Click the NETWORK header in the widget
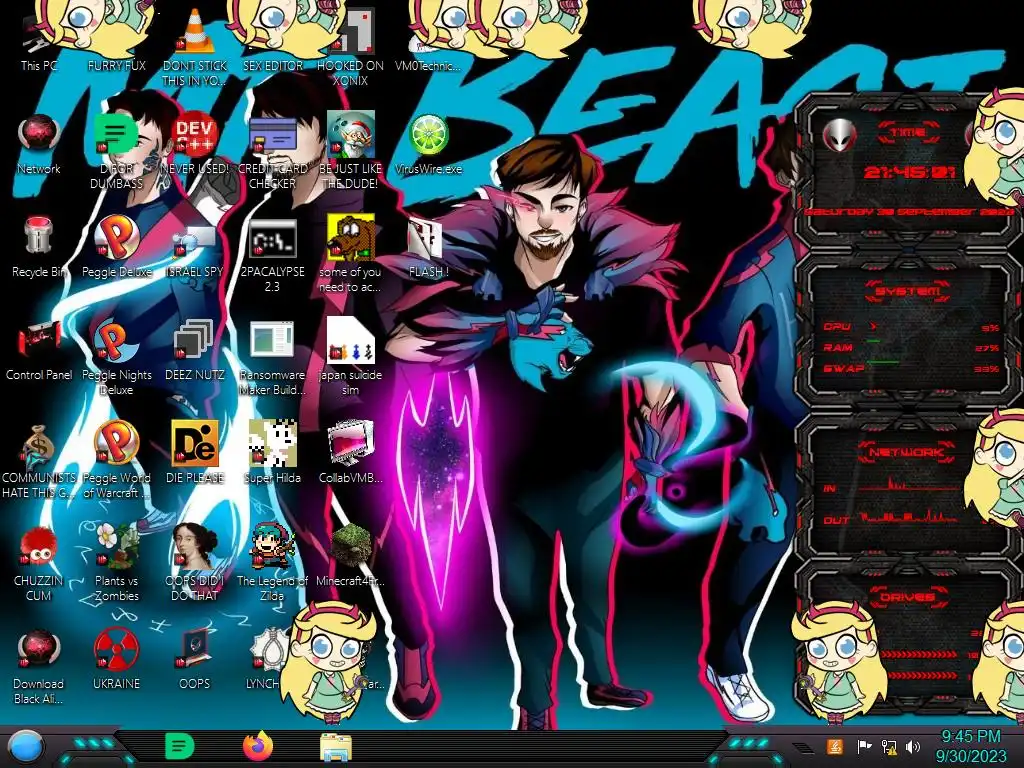 (907, 452)
